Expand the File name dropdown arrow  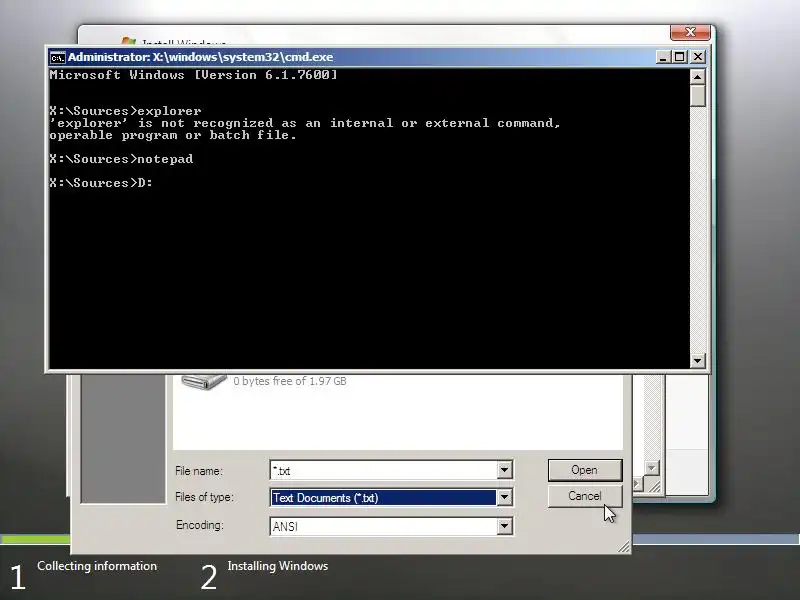(x=505, y=470)
